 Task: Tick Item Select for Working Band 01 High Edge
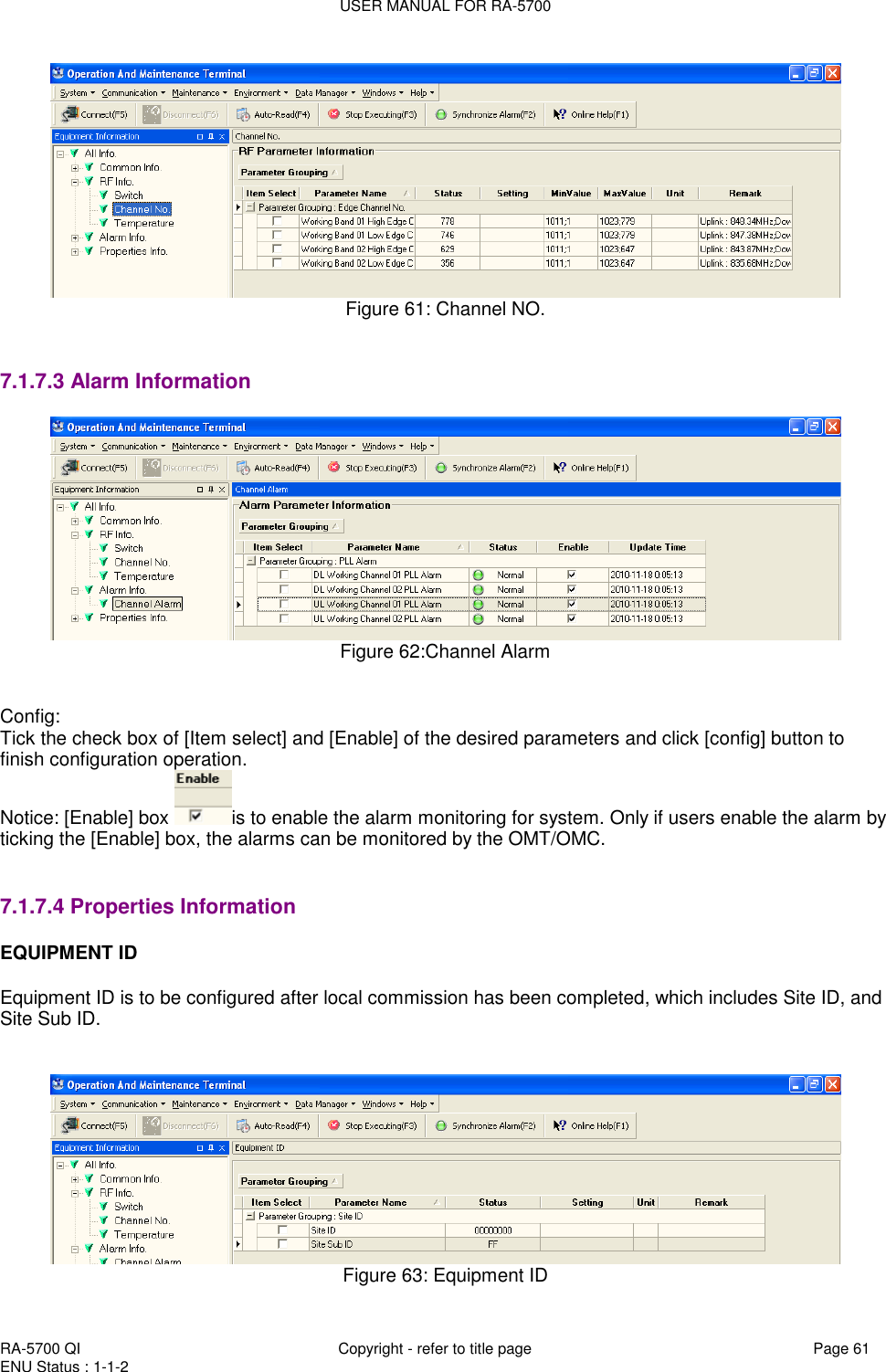277,221
